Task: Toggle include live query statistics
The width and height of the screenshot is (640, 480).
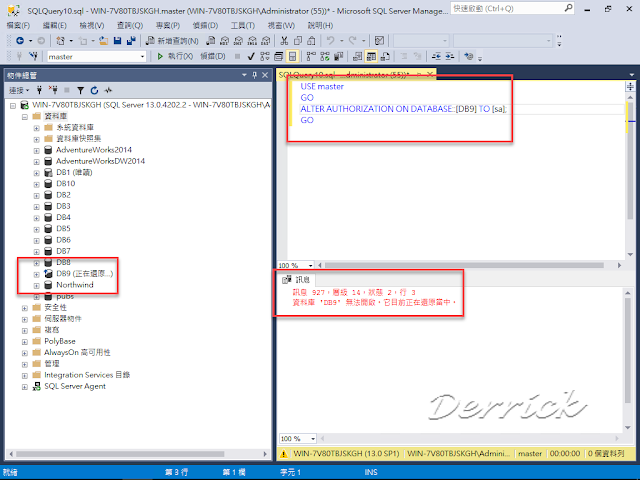Action: [x=325, y=56]
